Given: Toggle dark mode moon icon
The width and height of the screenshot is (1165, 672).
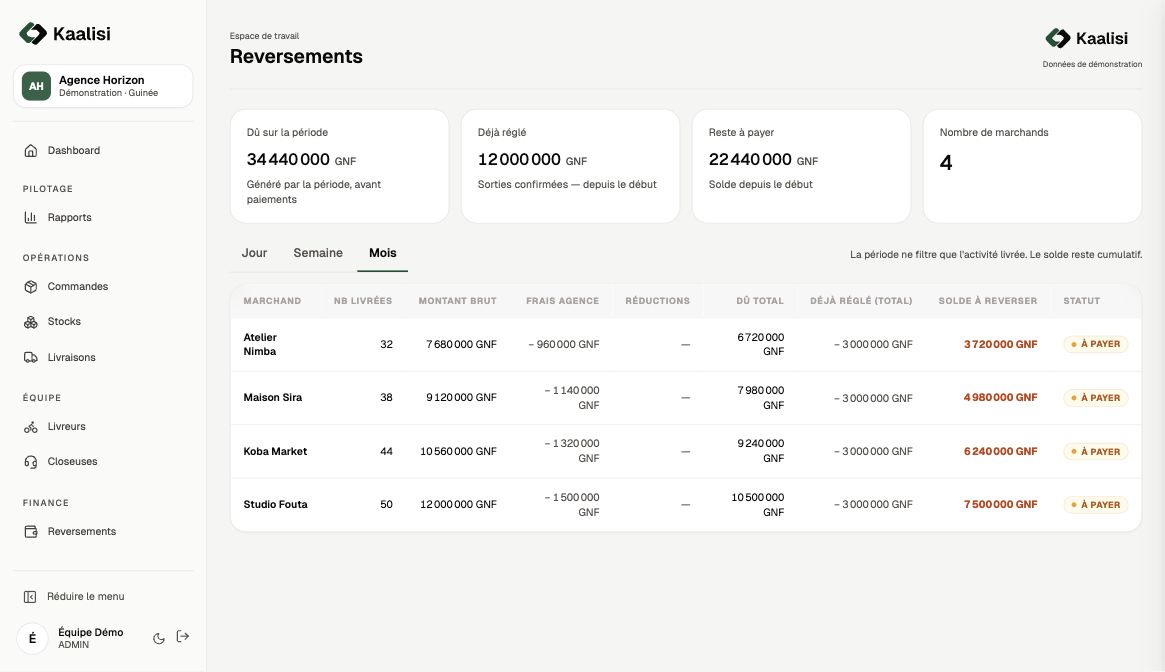Looking at the screenshot, I should (x=158, y=638).
